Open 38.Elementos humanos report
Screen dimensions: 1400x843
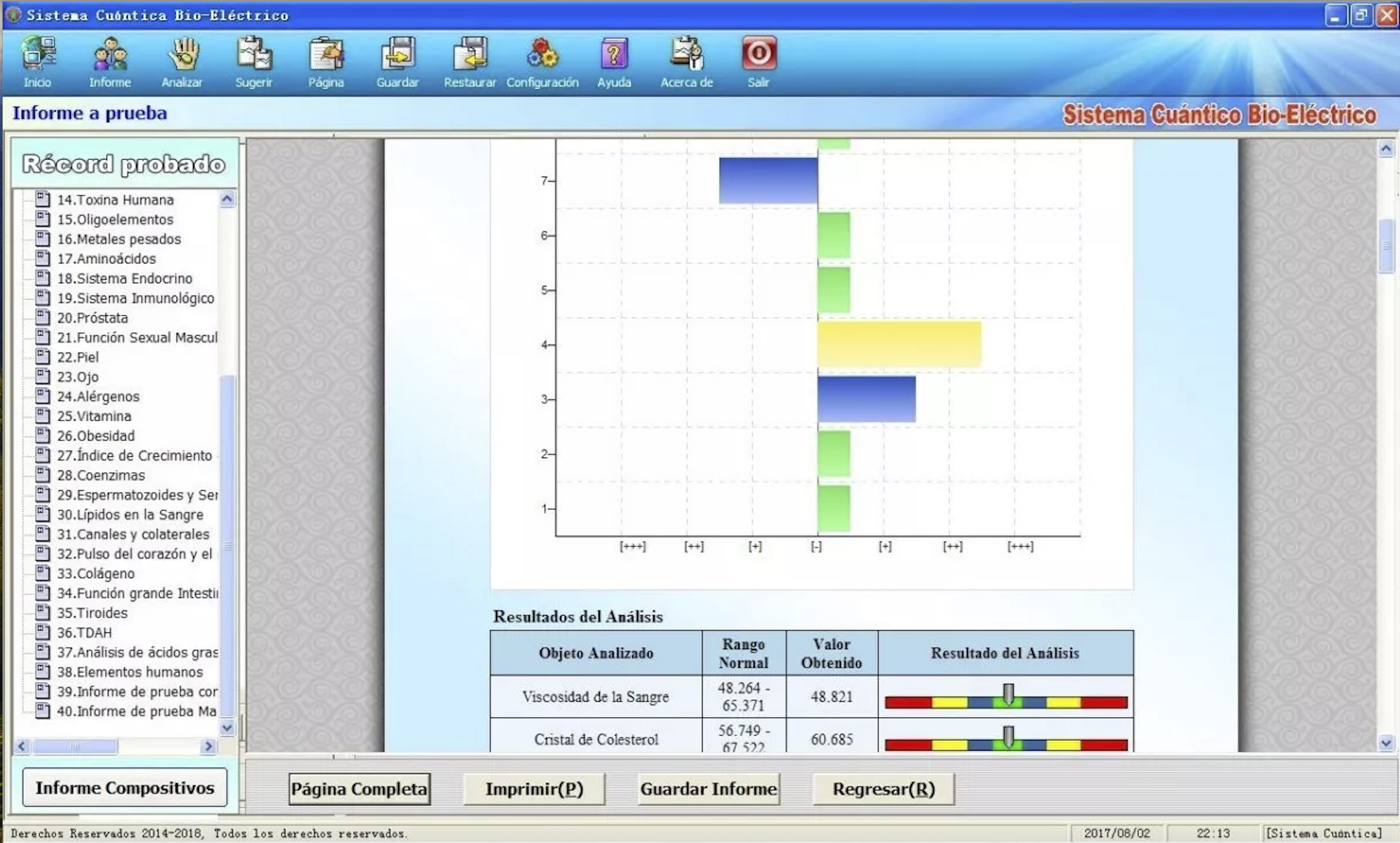click(130, 672)
